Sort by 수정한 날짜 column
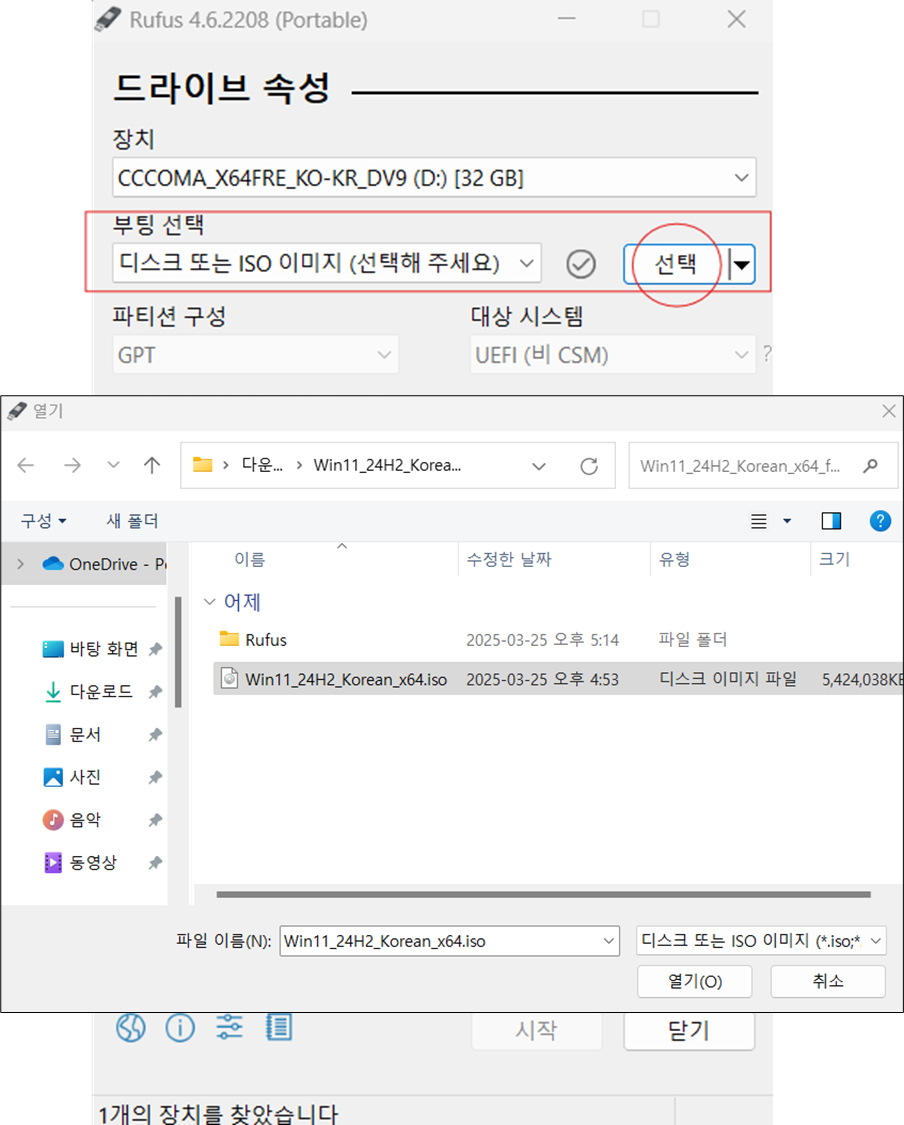The height and width of the screenshot is (1125, 904). 509,559
